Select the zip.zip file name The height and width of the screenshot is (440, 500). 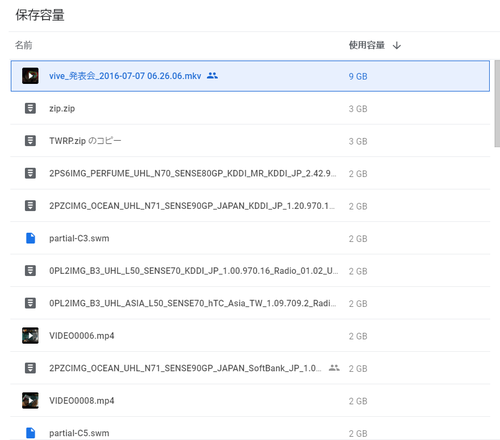click(62, 109)
